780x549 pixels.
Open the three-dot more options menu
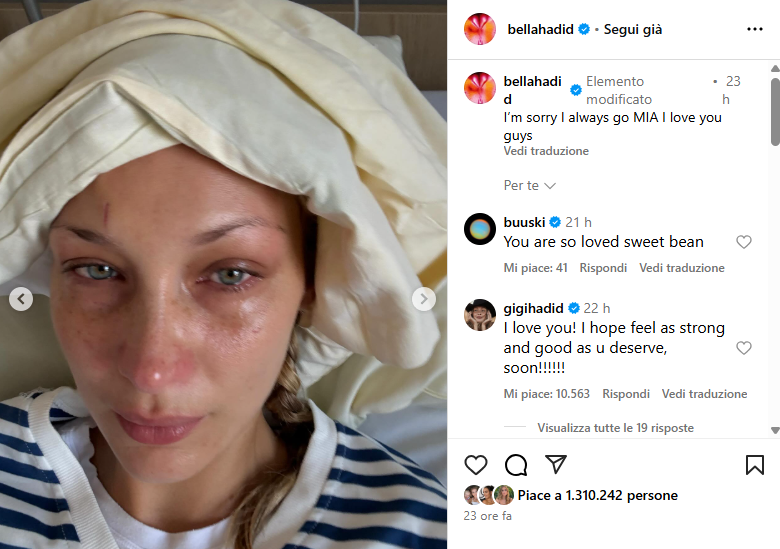pyautogui.click(x=755, y=29)
